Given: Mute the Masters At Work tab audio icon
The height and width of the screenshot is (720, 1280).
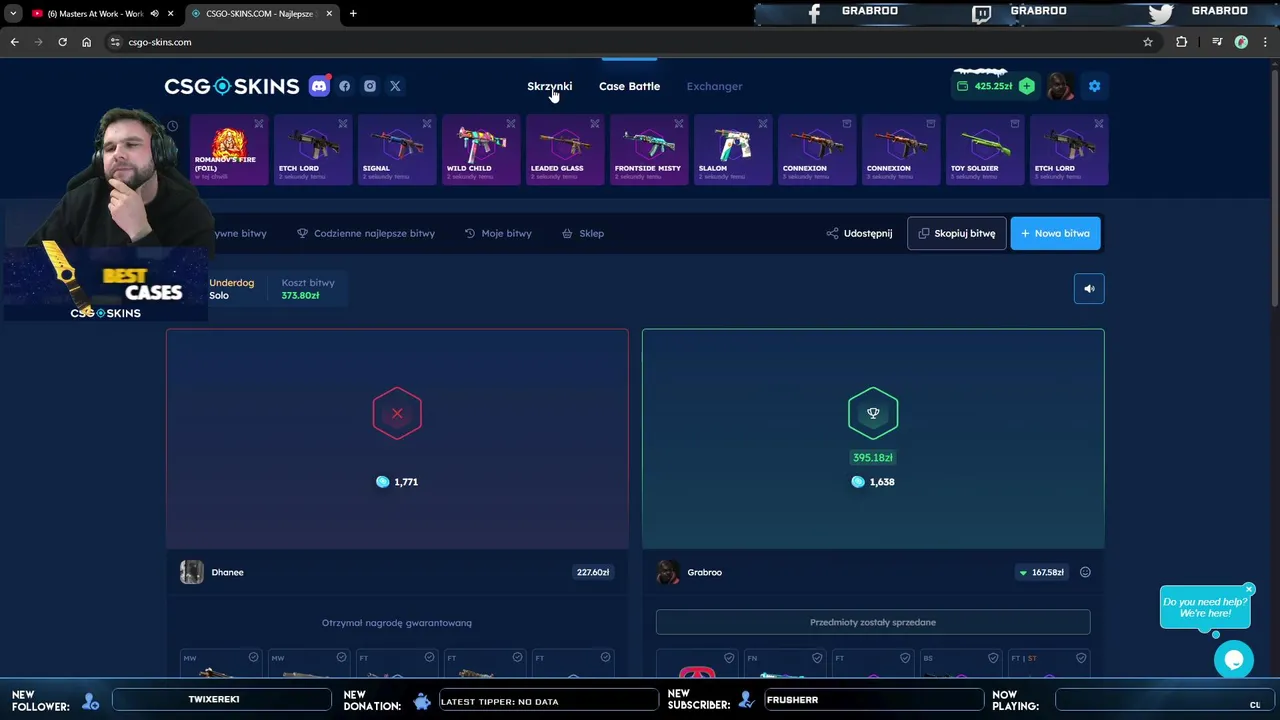Looking at the screenshot, I should point(154,14).
